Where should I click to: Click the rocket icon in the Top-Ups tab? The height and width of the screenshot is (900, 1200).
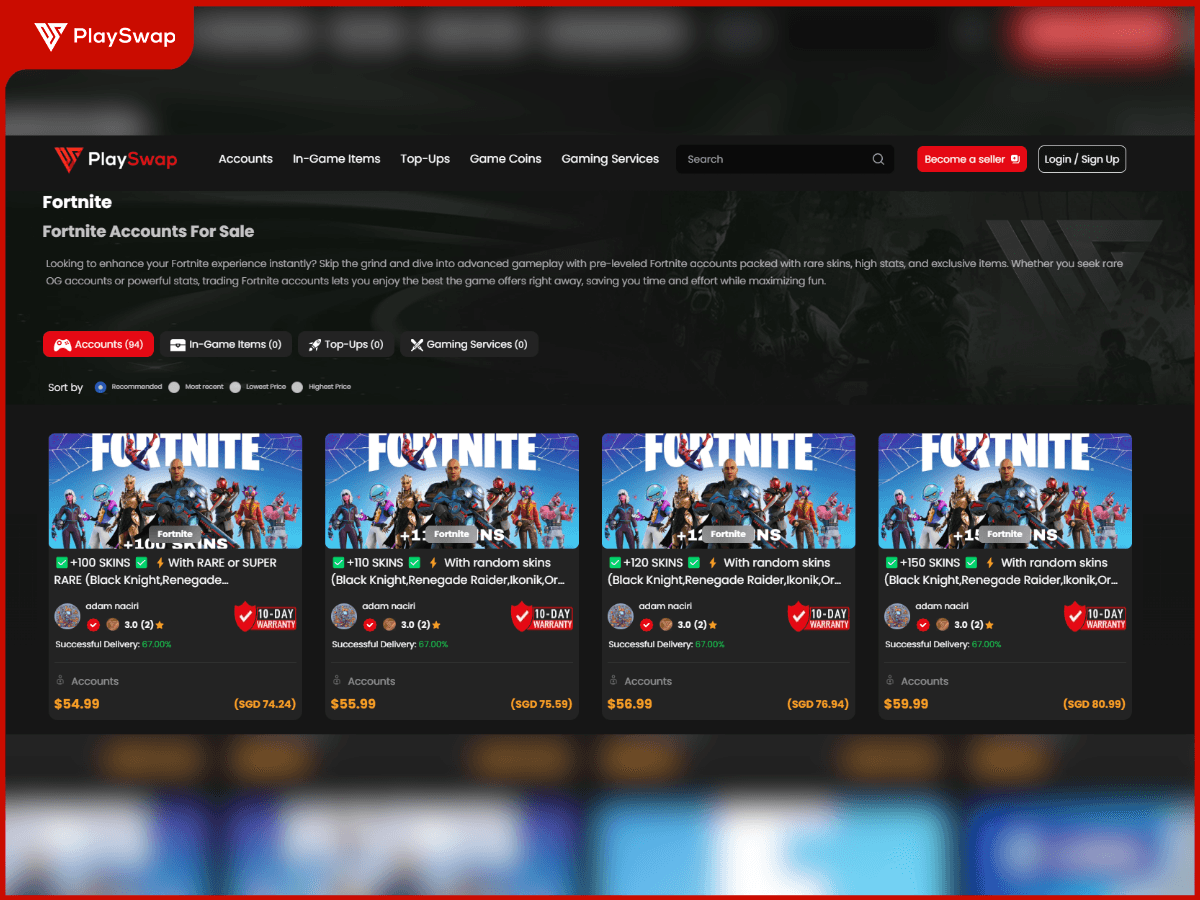[315, 345]
